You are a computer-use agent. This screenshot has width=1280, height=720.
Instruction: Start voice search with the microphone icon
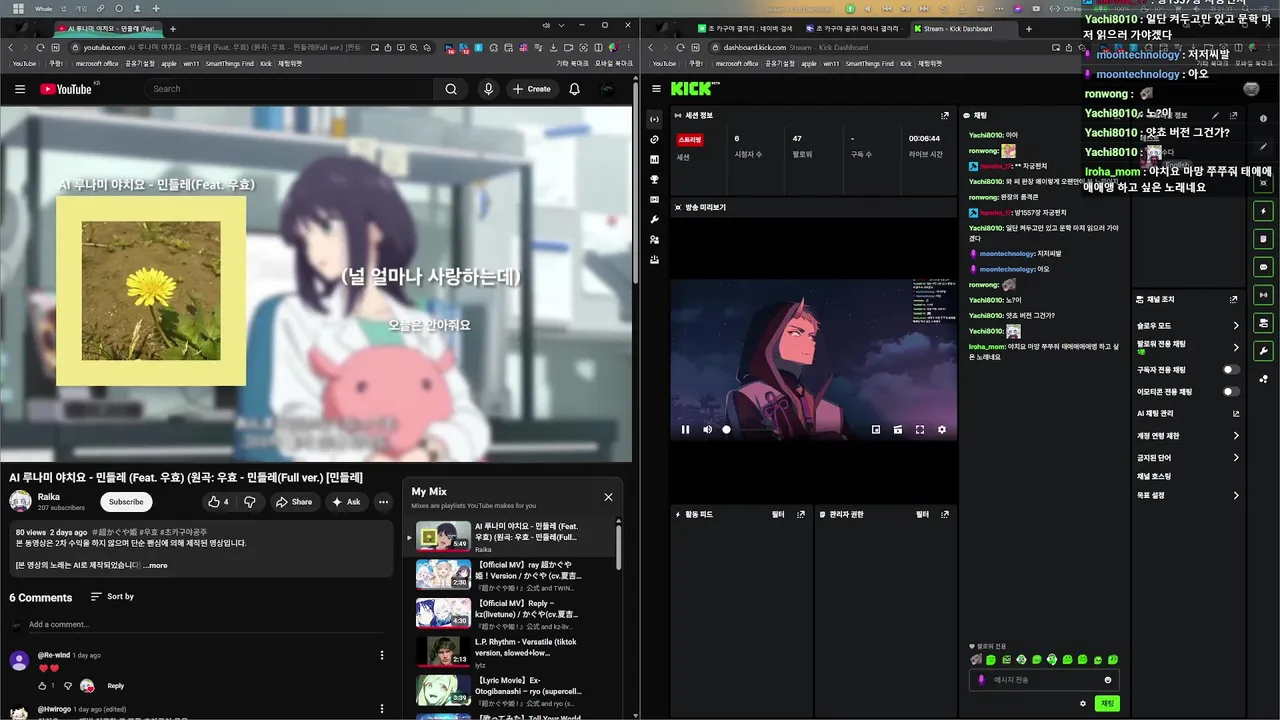coord(488,89)
